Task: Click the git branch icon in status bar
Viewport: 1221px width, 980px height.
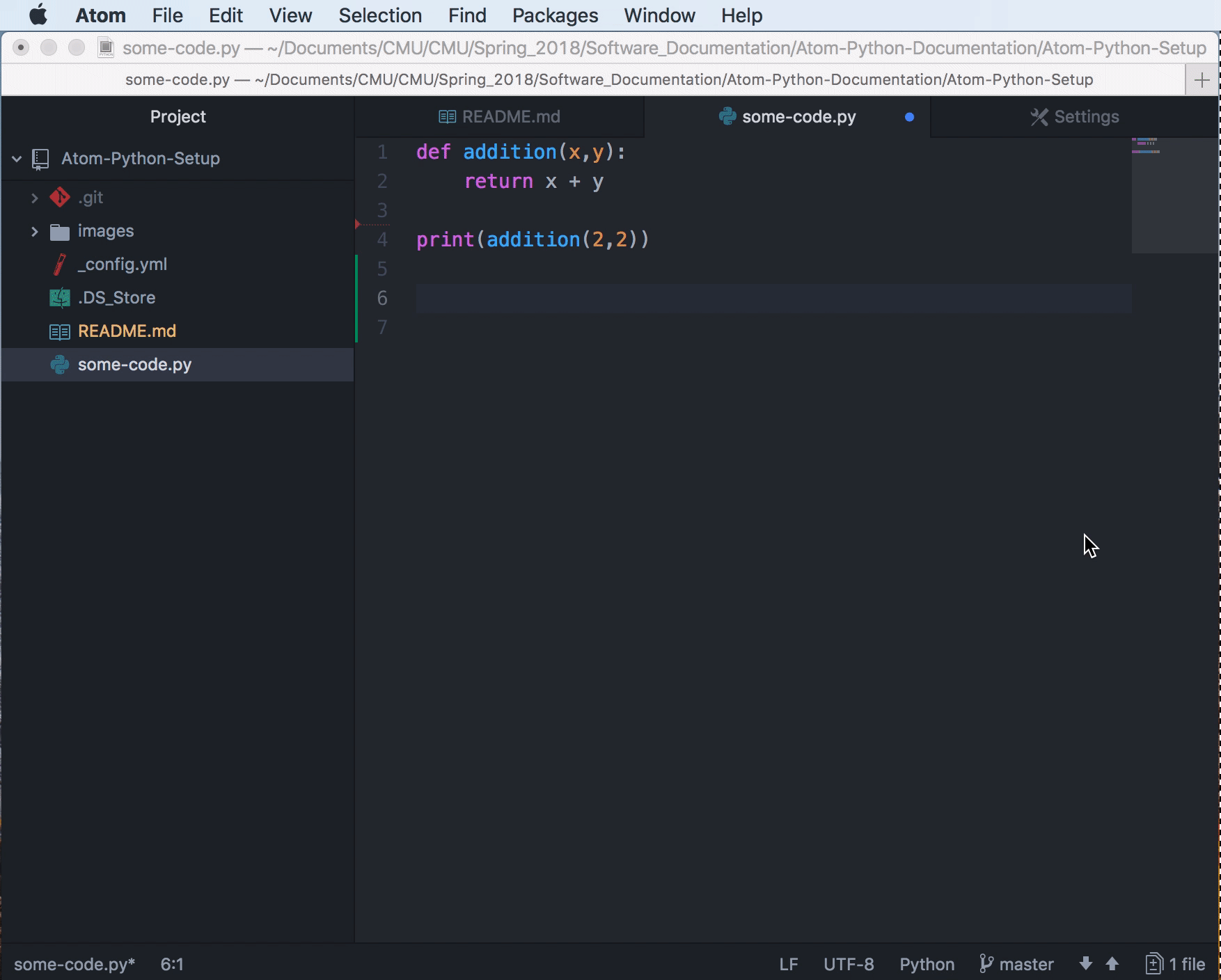Action: pos(986,964)
